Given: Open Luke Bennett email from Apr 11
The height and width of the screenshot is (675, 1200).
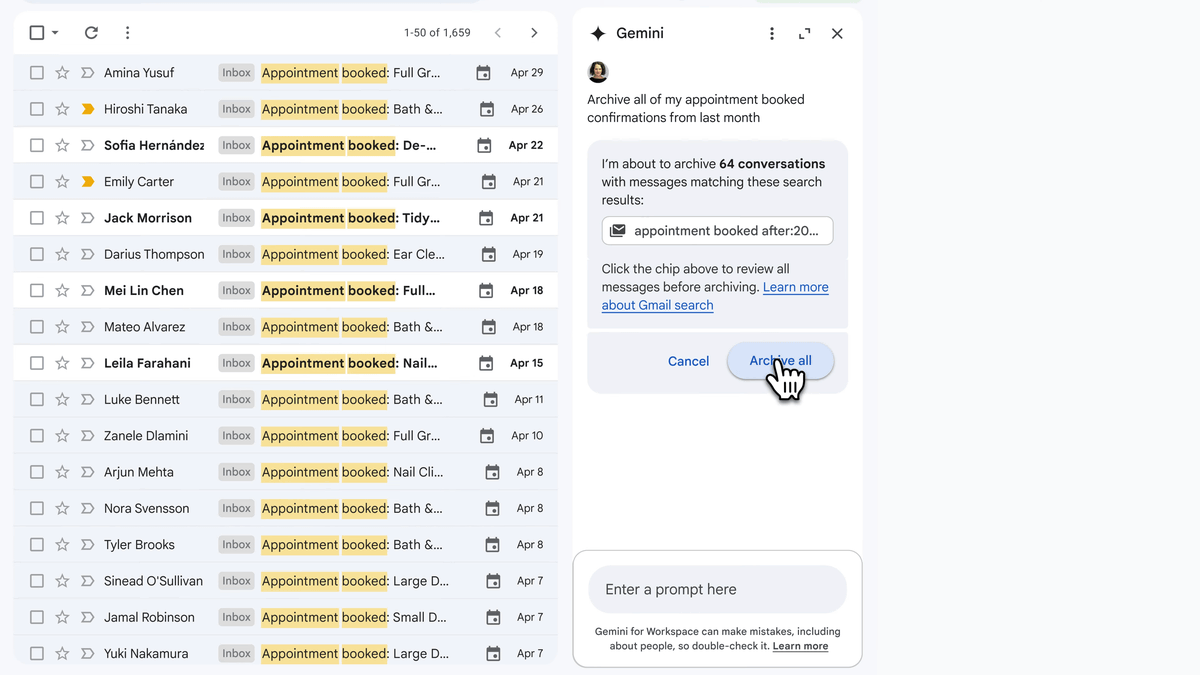Looking at the screenshot, I should (x=285, y=399).
